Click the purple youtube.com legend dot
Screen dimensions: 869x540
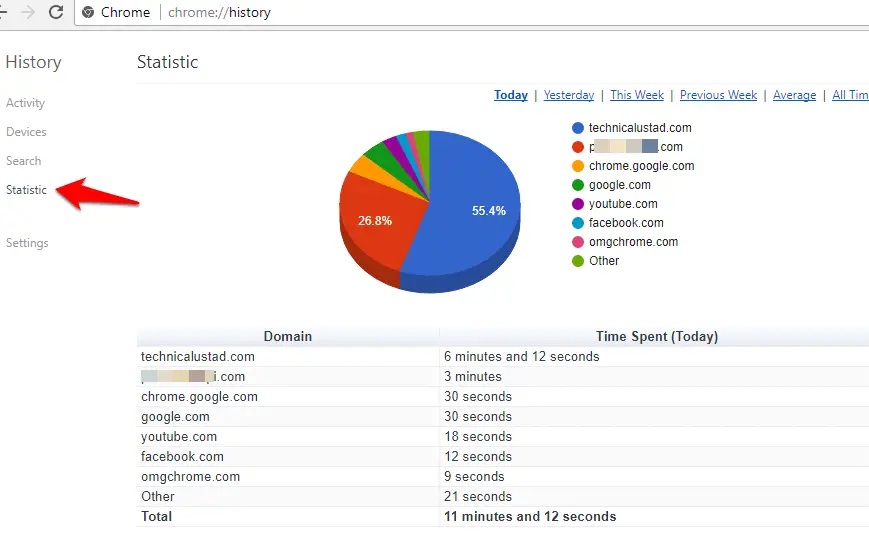pyautogui.click(x=577, y=204)
